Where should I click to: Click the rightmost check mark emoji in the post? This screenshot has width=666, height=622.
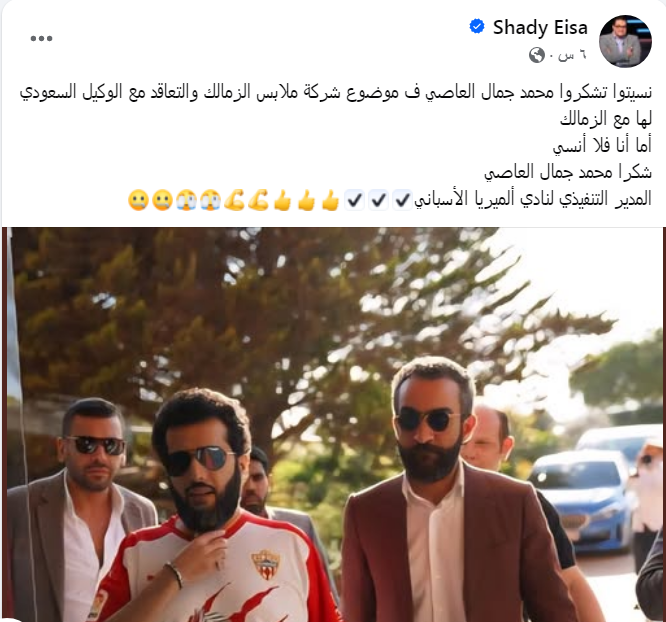(402, 200)
